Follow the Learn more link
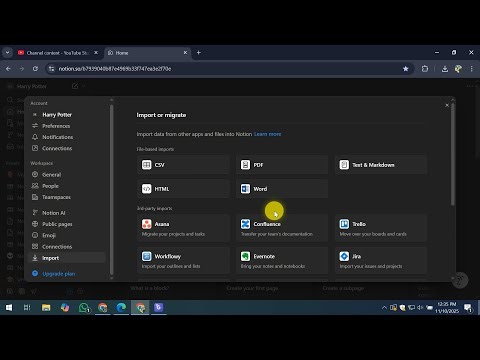480x360 pixels. tap(267, 134)
